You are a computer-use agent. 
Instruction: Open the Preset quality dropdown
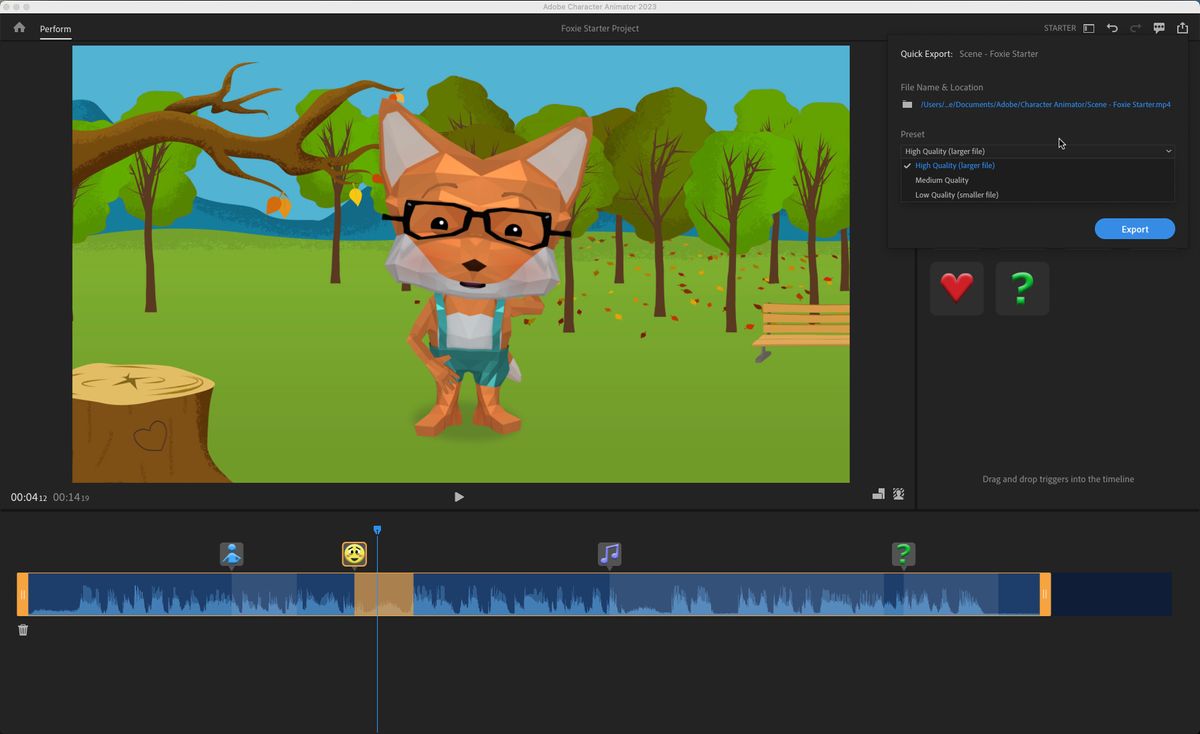(x=1037, y=151)
